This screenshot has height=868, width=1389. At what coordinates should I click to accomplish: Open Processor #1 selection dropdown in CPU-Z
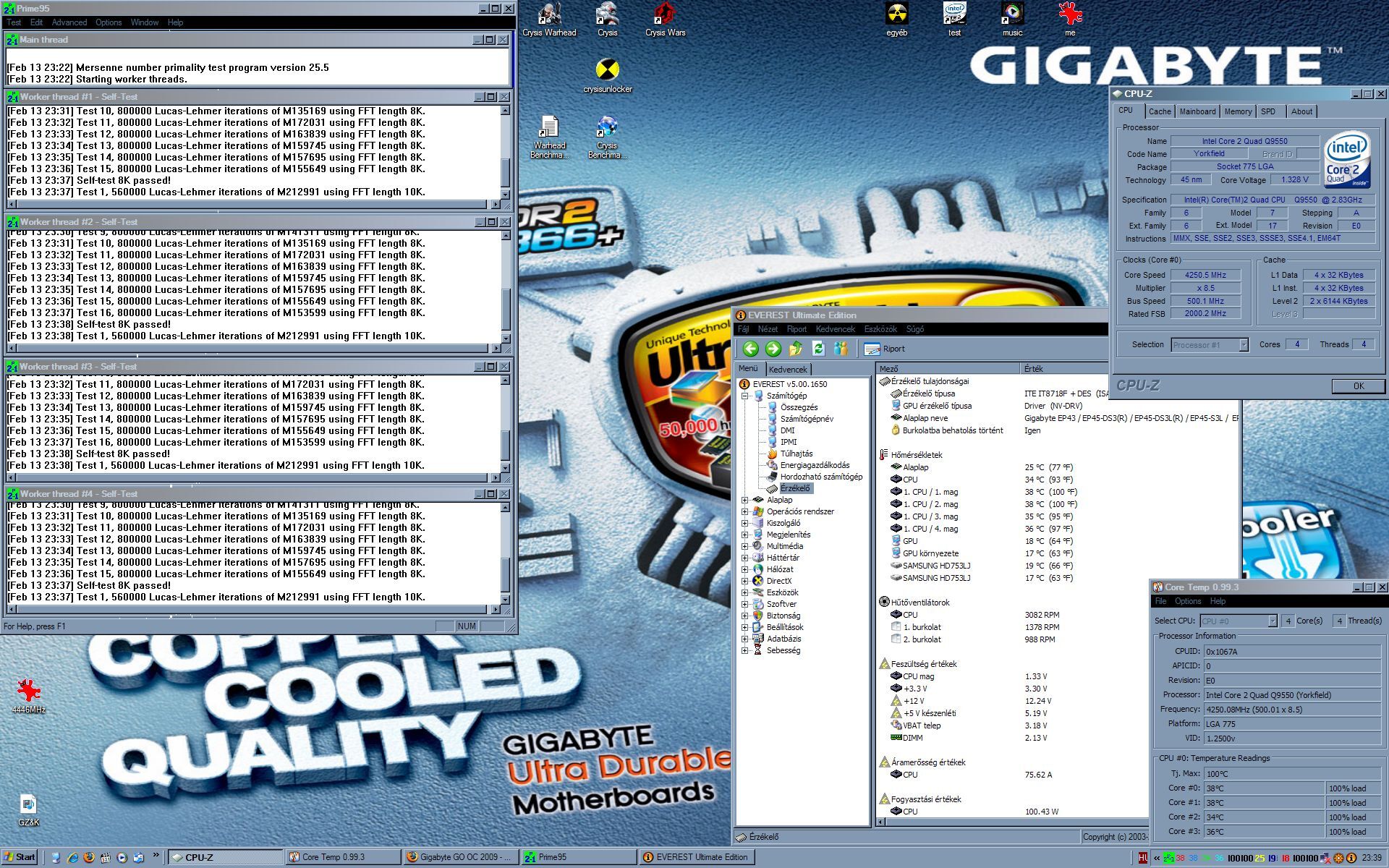[x=1210, y=345]
